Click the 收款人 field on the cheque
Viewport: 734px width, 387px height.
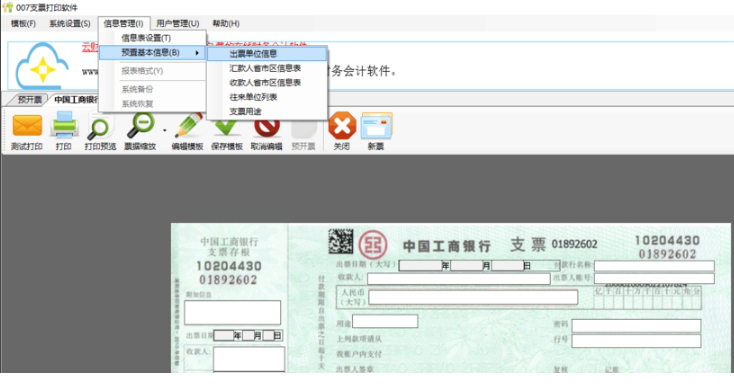(x=458, y=279)
